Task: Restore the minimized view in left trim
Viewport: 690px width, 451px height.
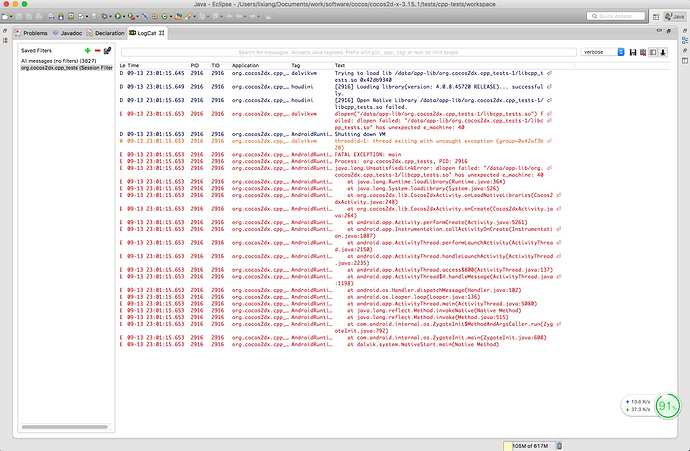Action: (x=5, y=31)
